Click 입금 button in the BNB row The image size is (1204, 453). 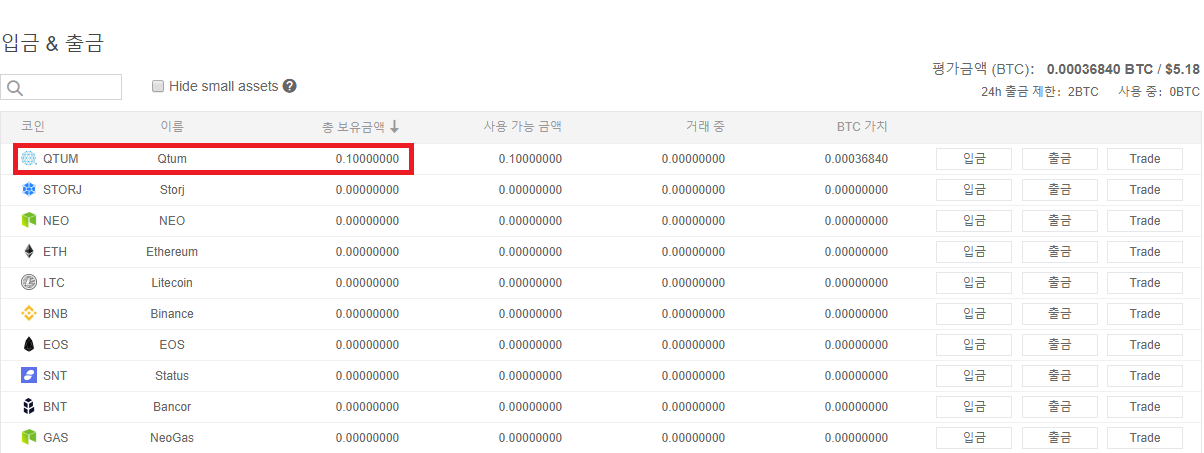[974, 314]
